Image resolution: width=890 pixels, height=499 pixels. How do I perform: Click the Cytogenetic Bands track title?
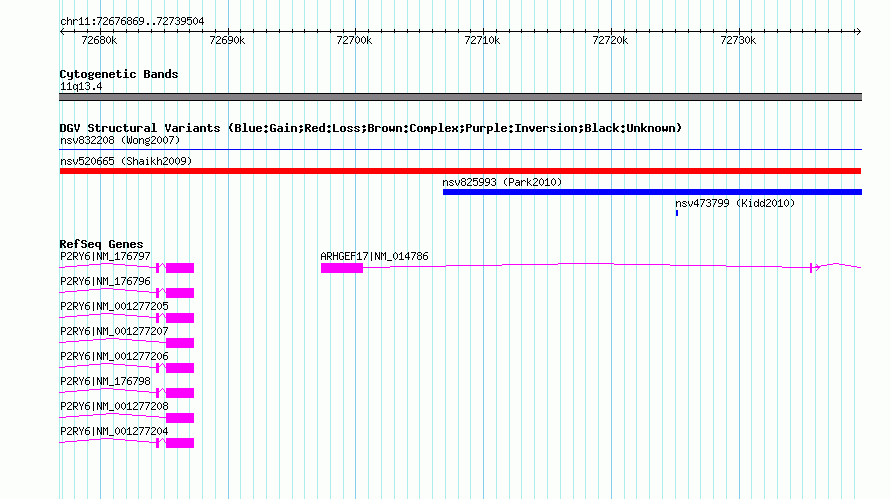click(119, 74)
